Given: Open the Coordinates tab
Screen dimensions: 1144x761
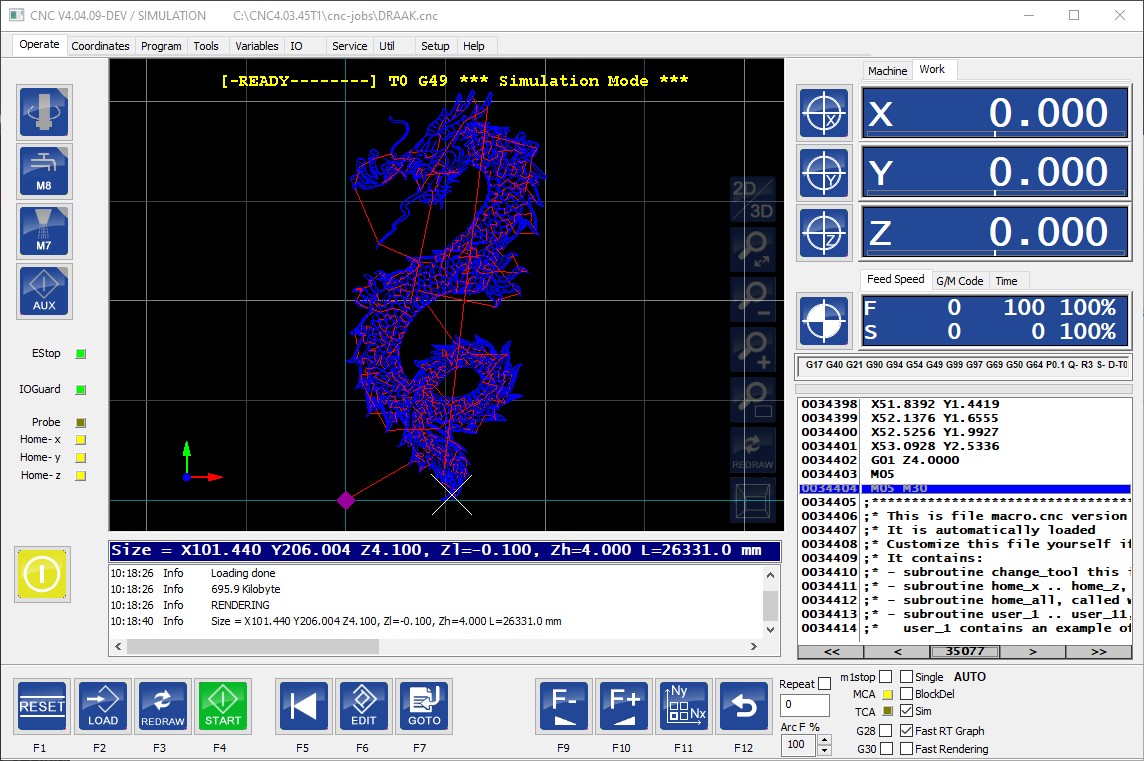Looking at the screenshot, I should (100, 46).
